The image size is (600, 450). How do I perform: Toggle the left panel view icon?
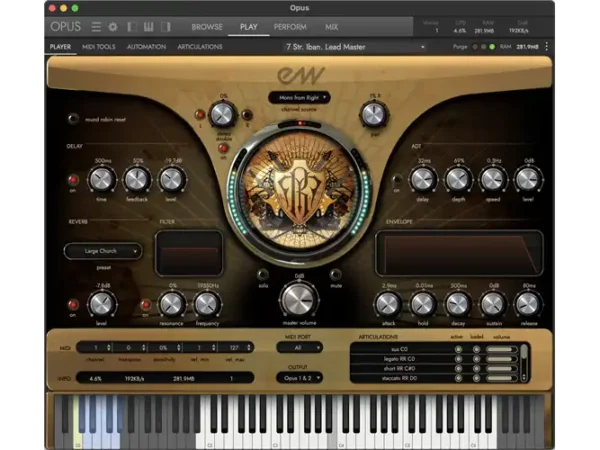click(132, 27)
